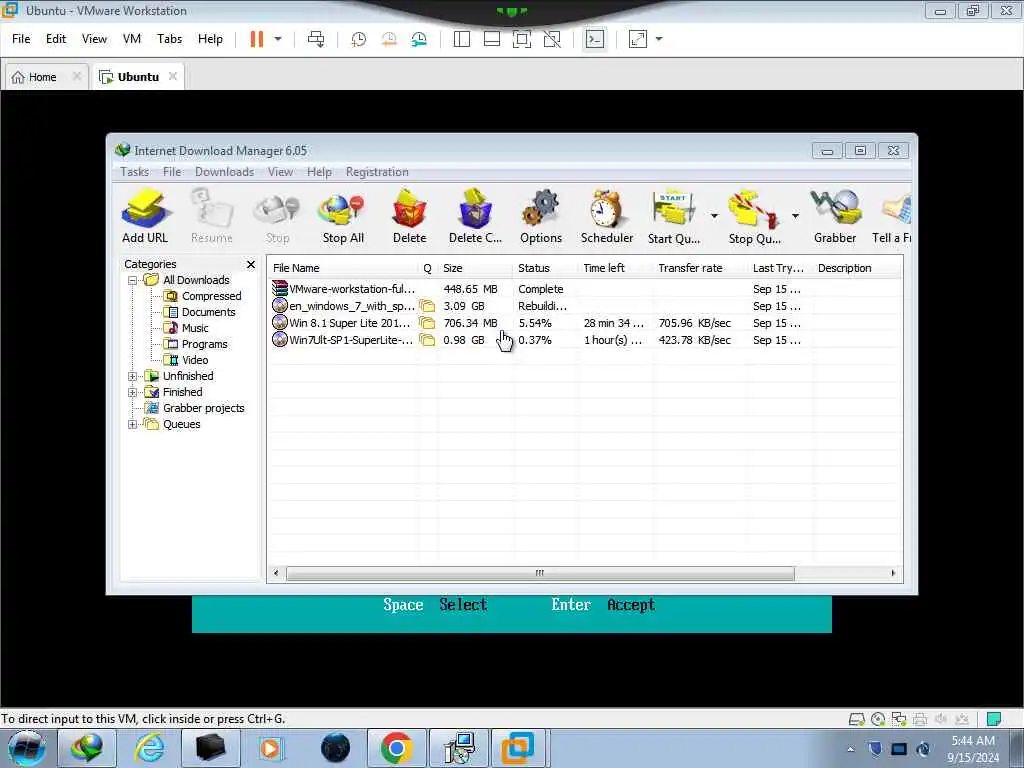Click VMware send Ctrl+Alt+Del icon

click(x=316, y=39)
